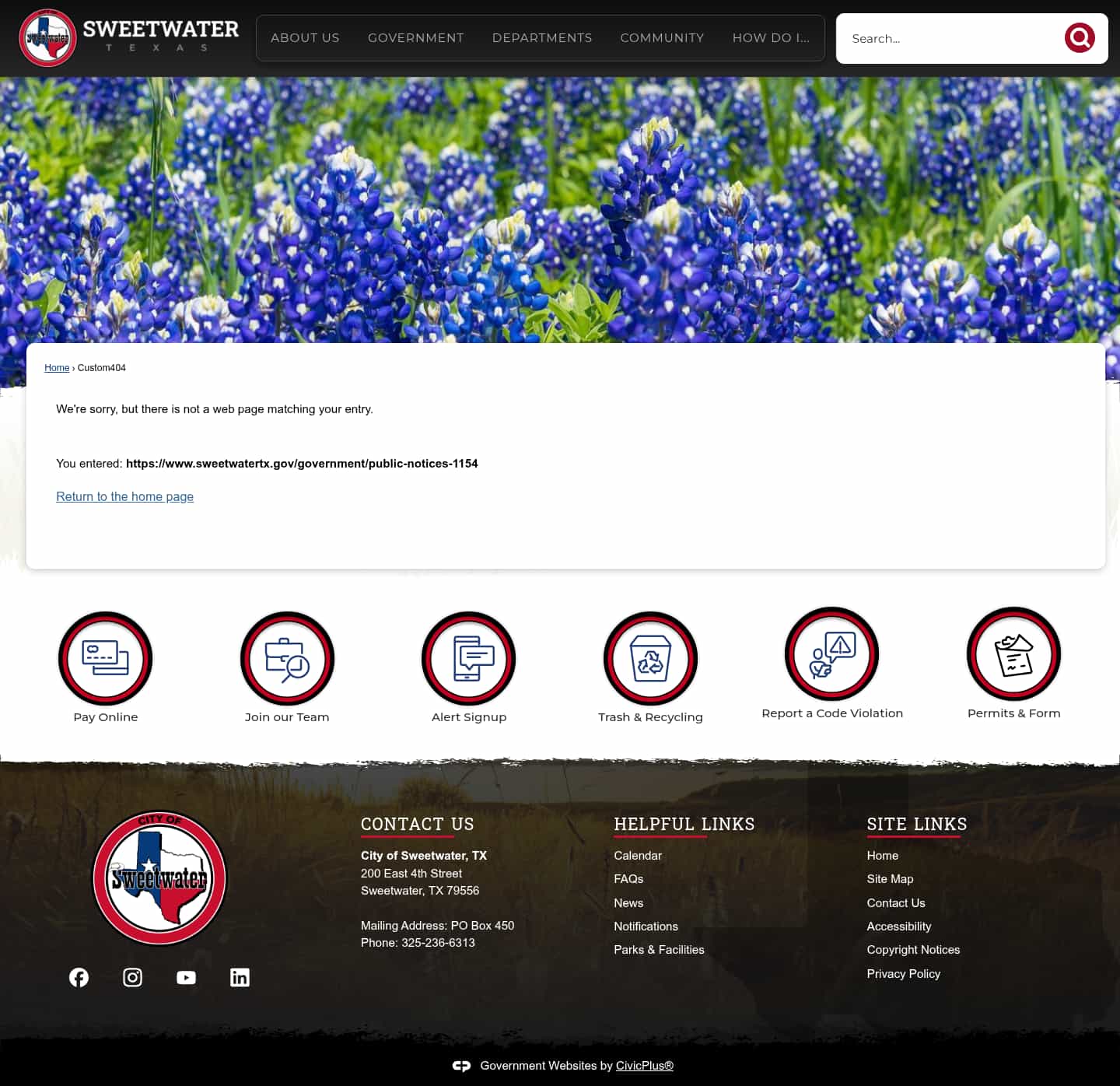The height and width of the screenshot is (1086, 1120).
Task: Select the Trash & Recycling bin icon
Action: click(650, 658)
